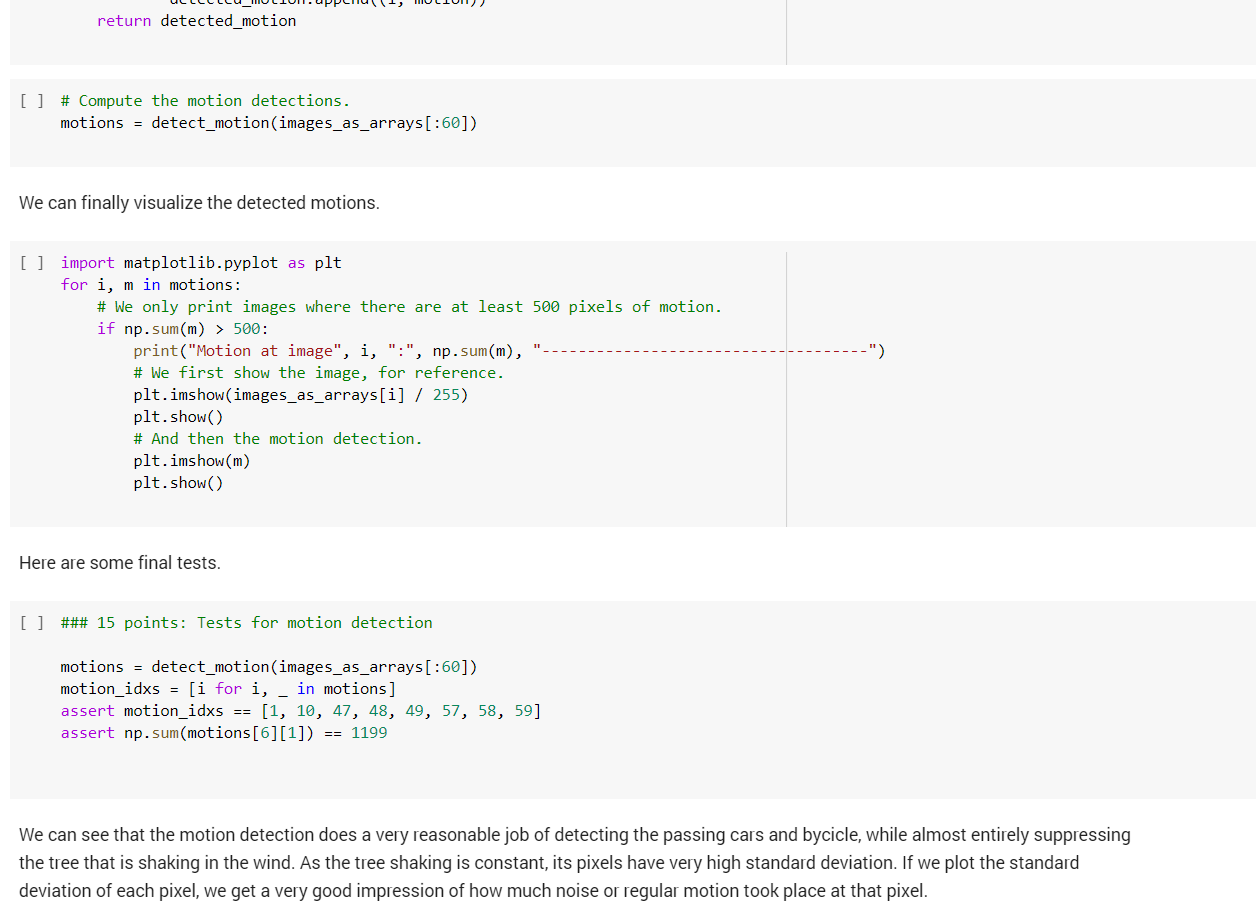Select the import matplotlib.pyplot line

[200, 262]
